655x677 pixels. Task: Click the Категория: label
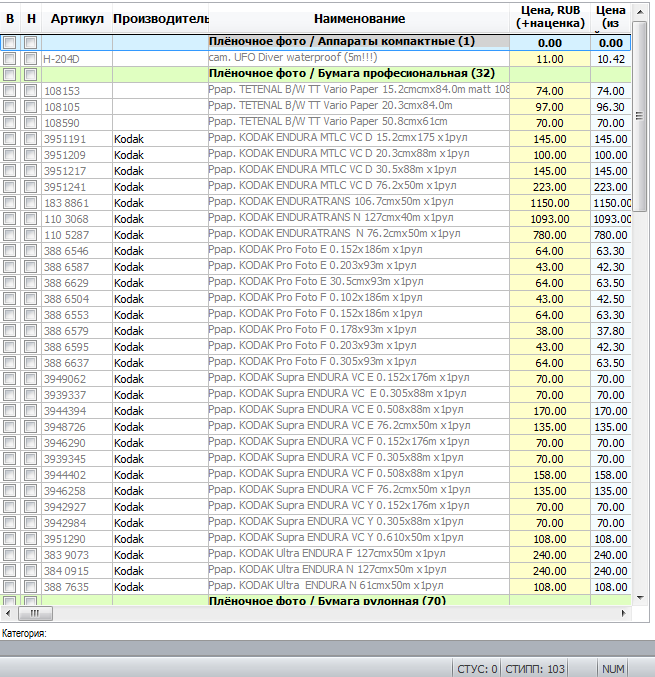pyautogui.click(x=24, y=633)
